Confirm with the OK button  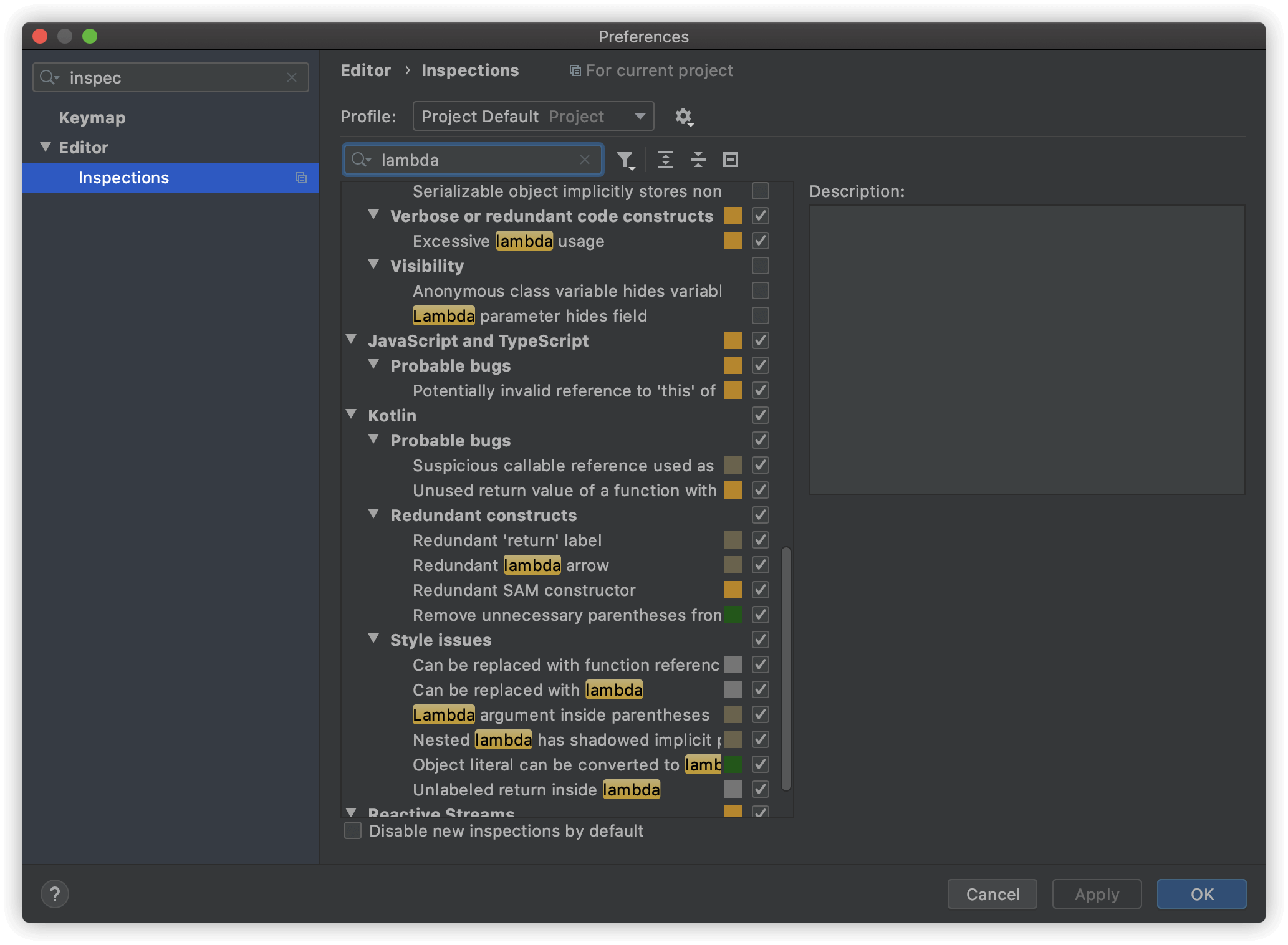coord(1201,894)
